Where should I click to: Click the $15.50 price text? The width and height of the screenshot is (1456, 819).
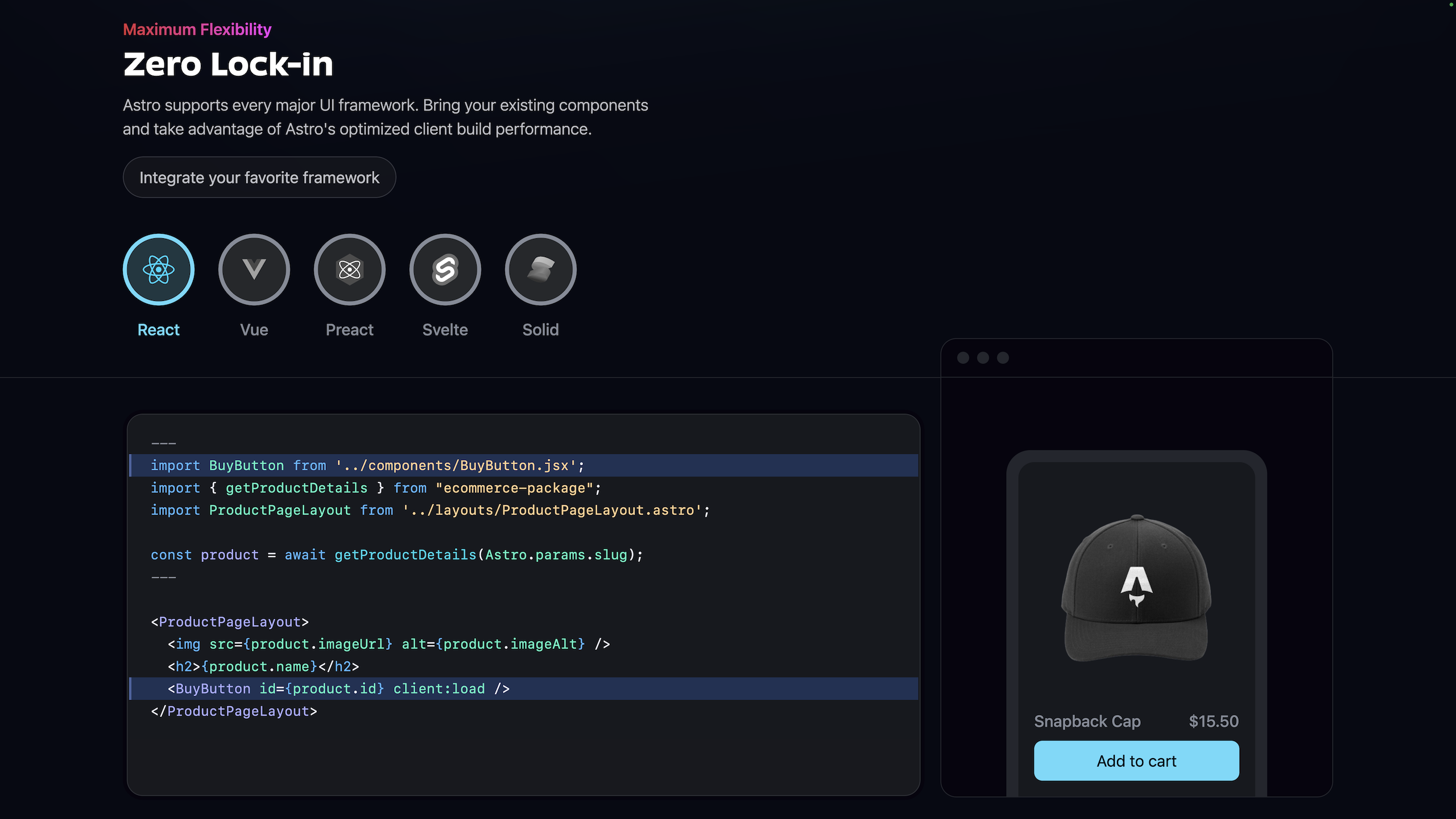pos(1213,721)
